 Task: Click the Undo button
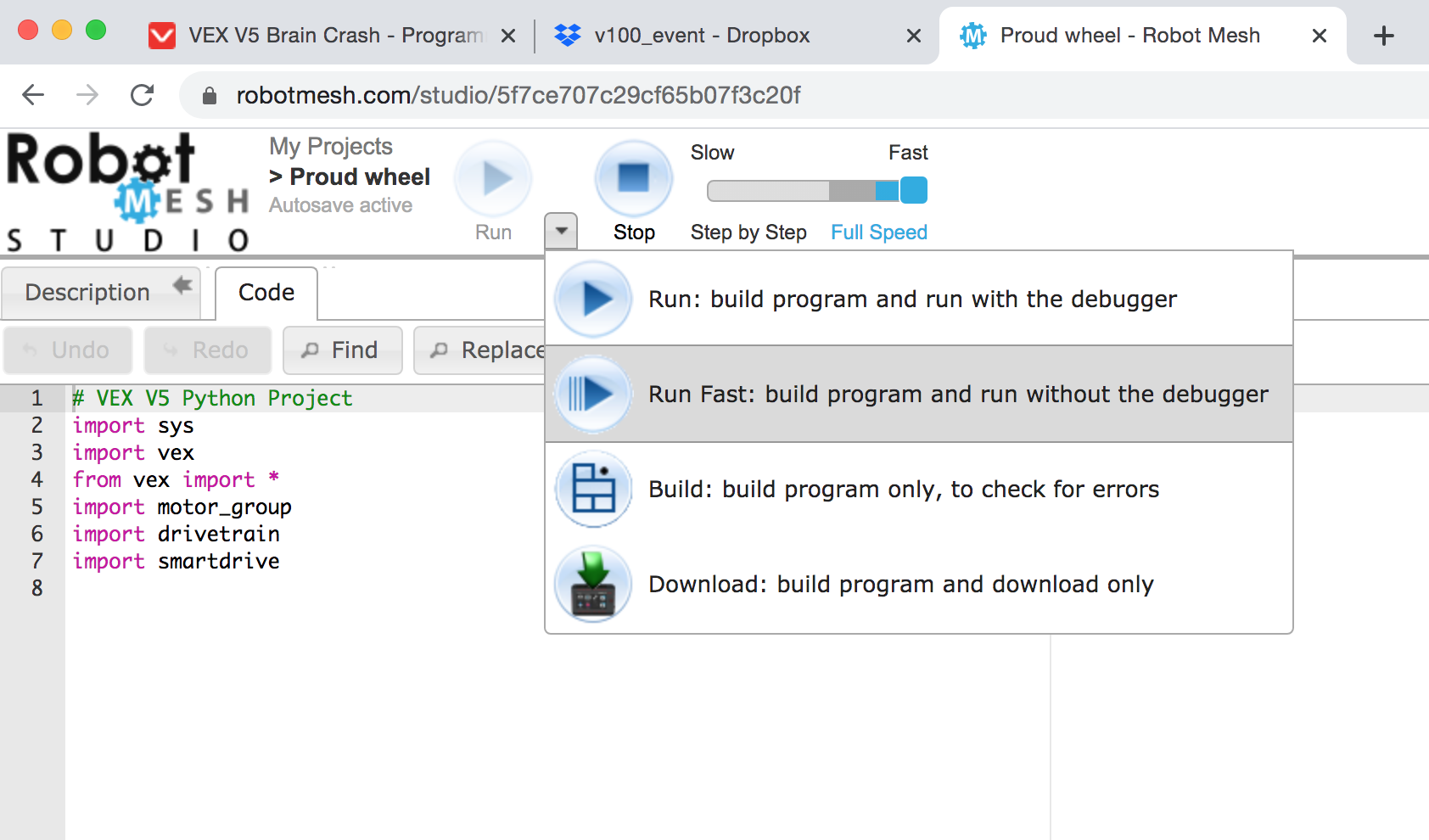coord(67,350)
